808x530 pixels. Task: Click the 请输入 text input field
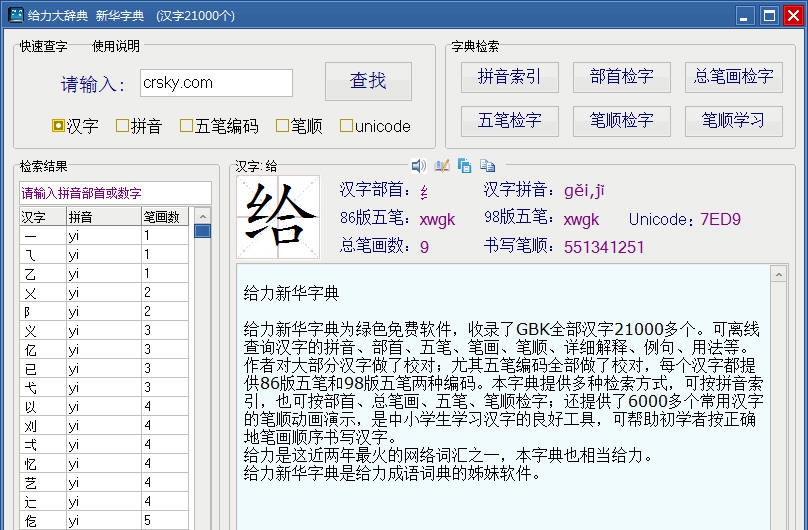pos(215,83)
